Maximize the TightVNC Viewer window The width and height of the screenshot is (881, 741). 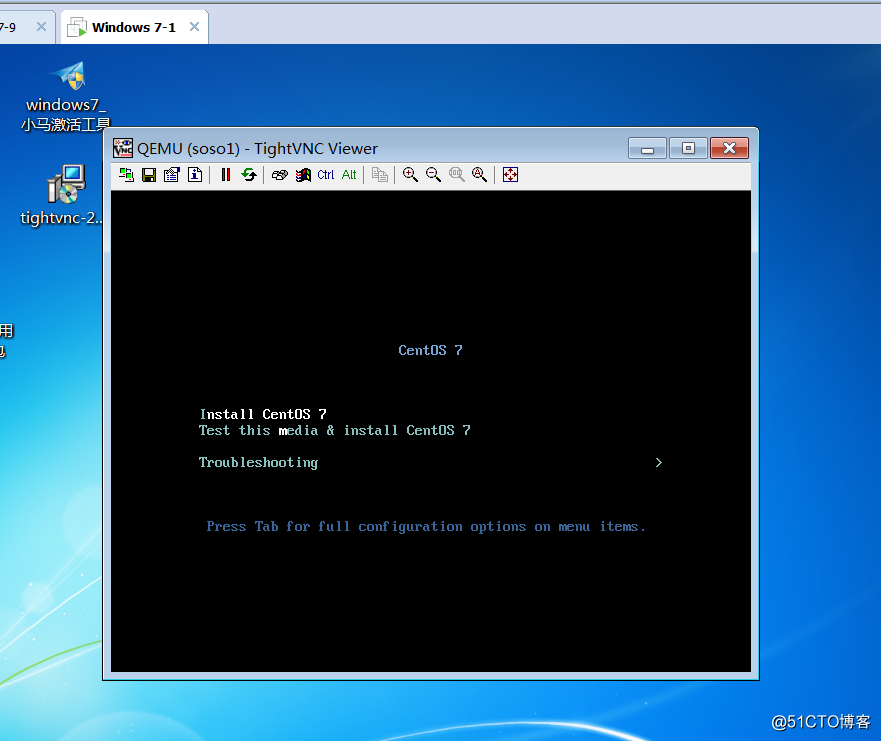[688, 148]
